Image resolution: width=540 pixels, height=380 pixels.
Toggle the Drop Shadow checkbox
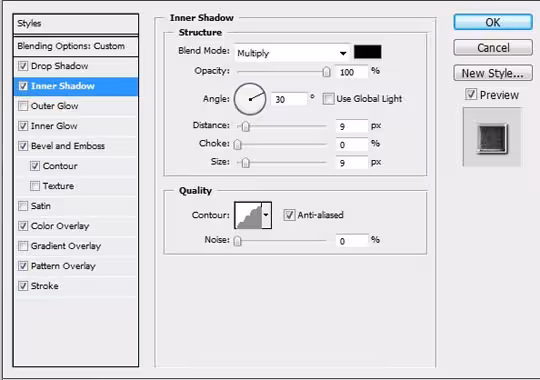point(23,66)
